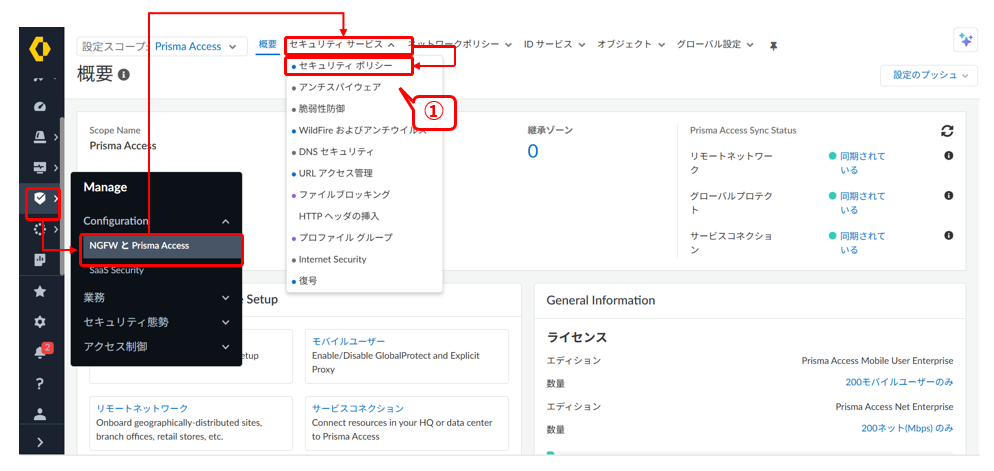994x471 pixels.
Task: Click the AI sparkle assistant icon
Action: pos(965,40)
